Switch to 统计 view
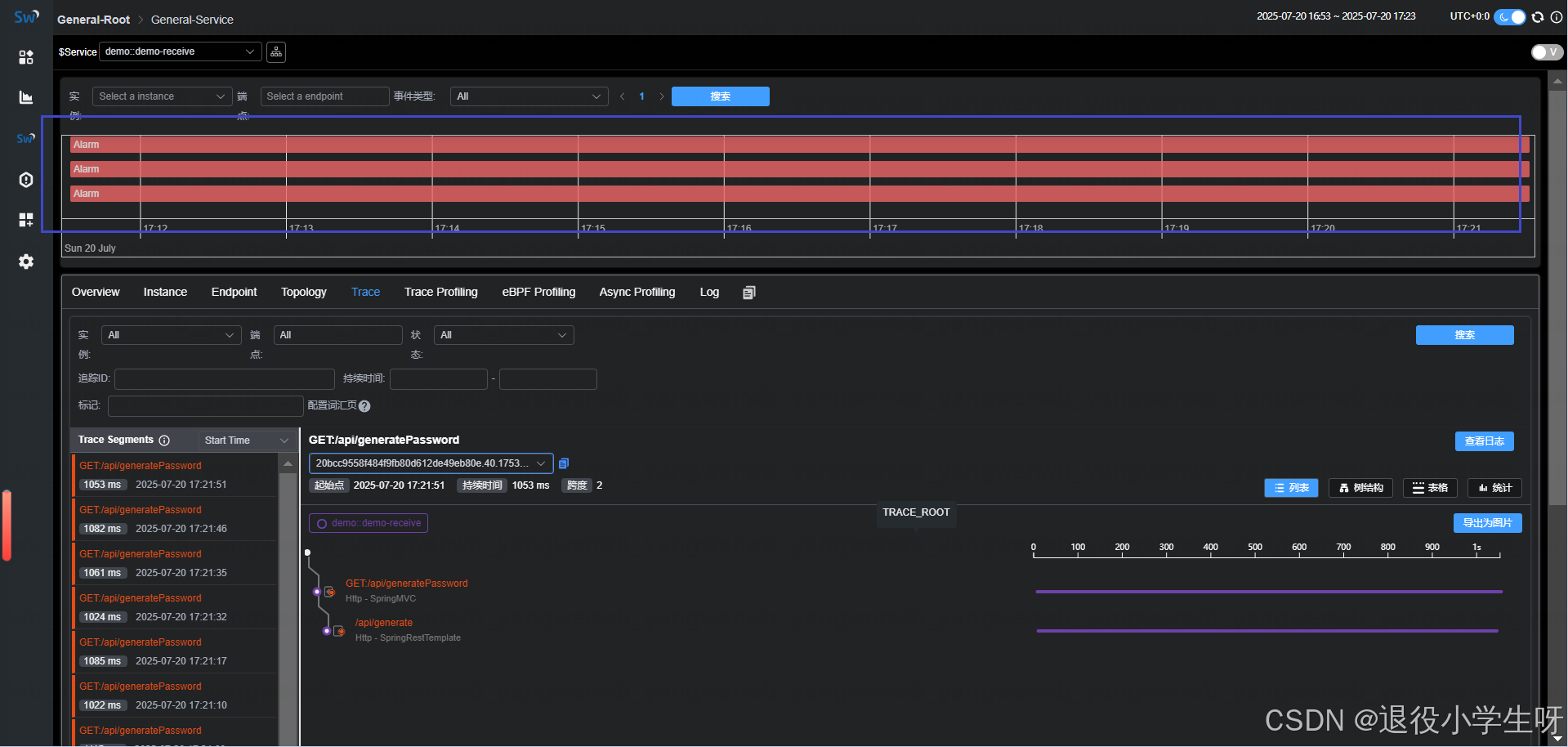 click(x=1494, y=488)
